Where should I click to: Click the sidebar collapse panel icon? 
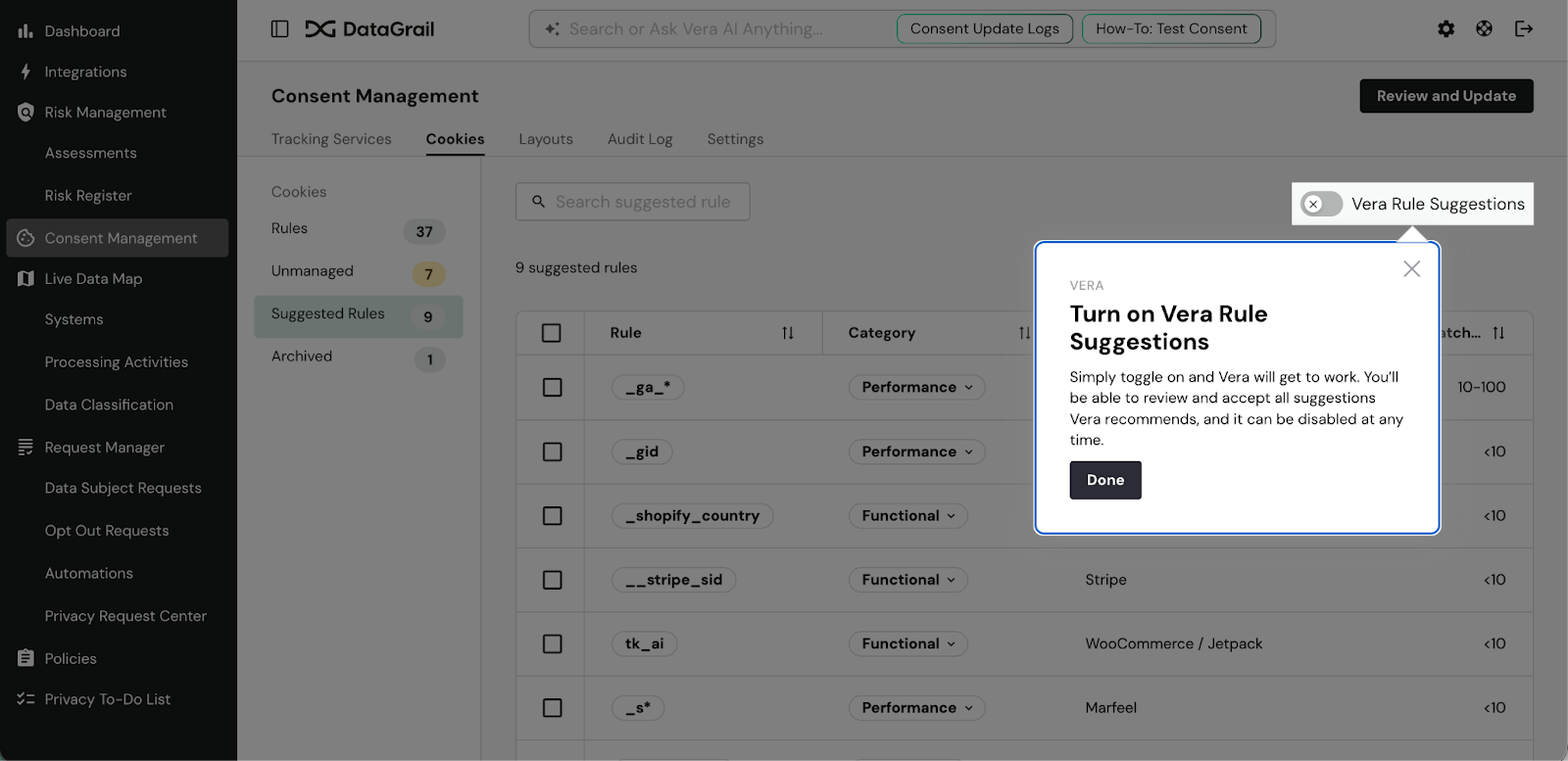click(x=279, y=29)
